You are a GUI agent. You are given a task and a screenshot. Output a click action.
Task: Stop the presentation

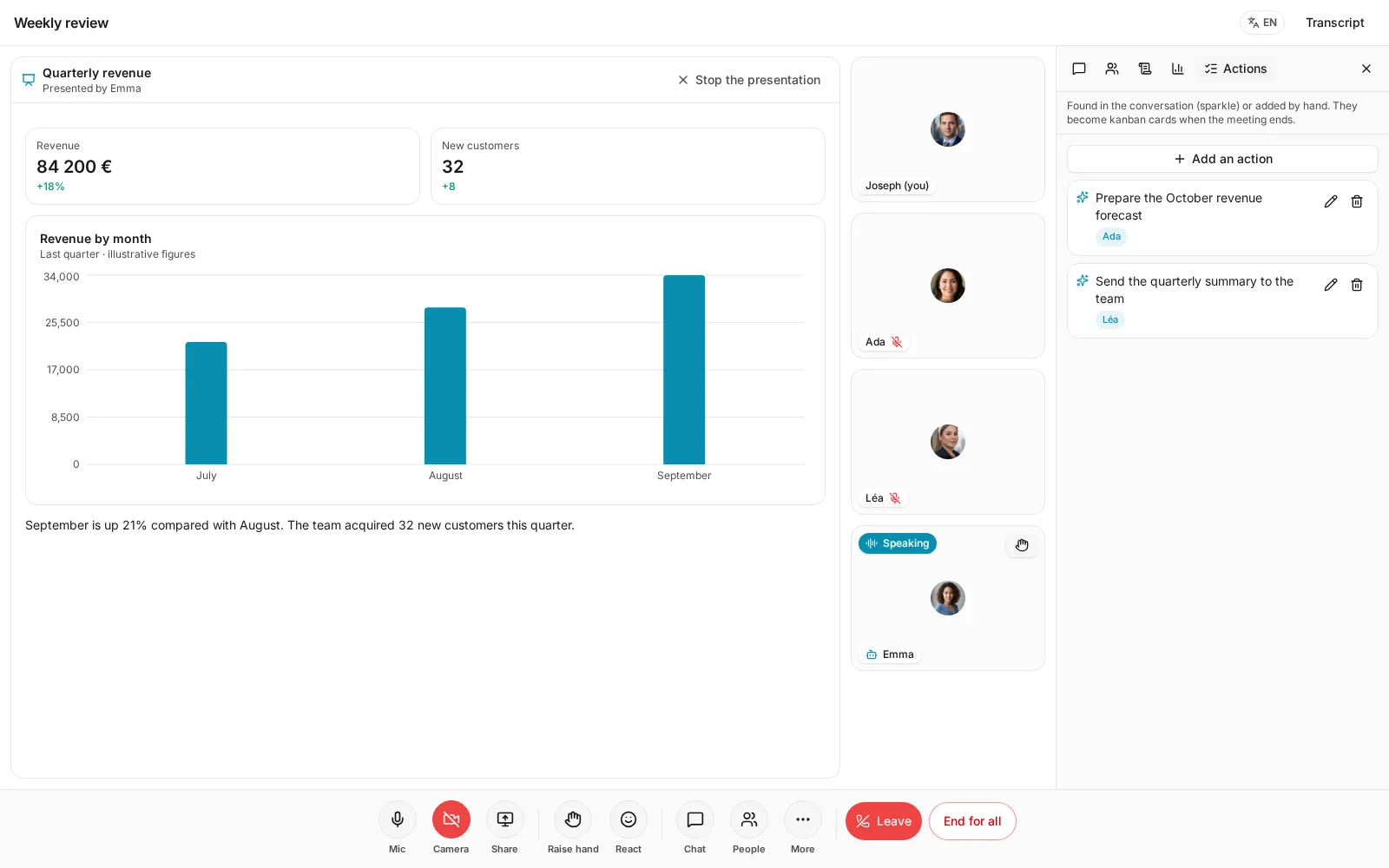[x=749, y=80]
